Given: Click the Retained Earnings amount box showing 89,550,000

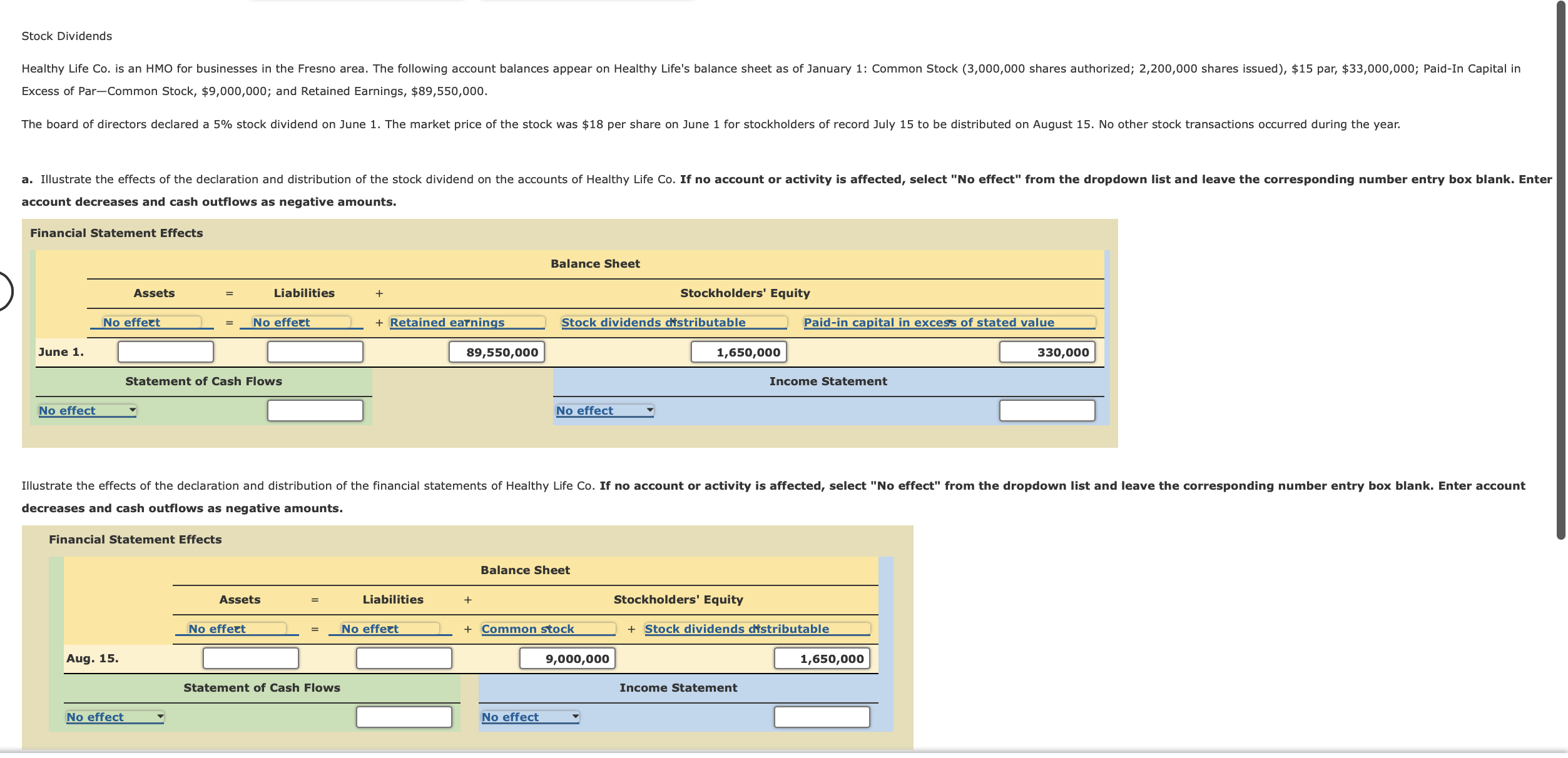Looking at the screenshot, I should [x=496, y=351].
